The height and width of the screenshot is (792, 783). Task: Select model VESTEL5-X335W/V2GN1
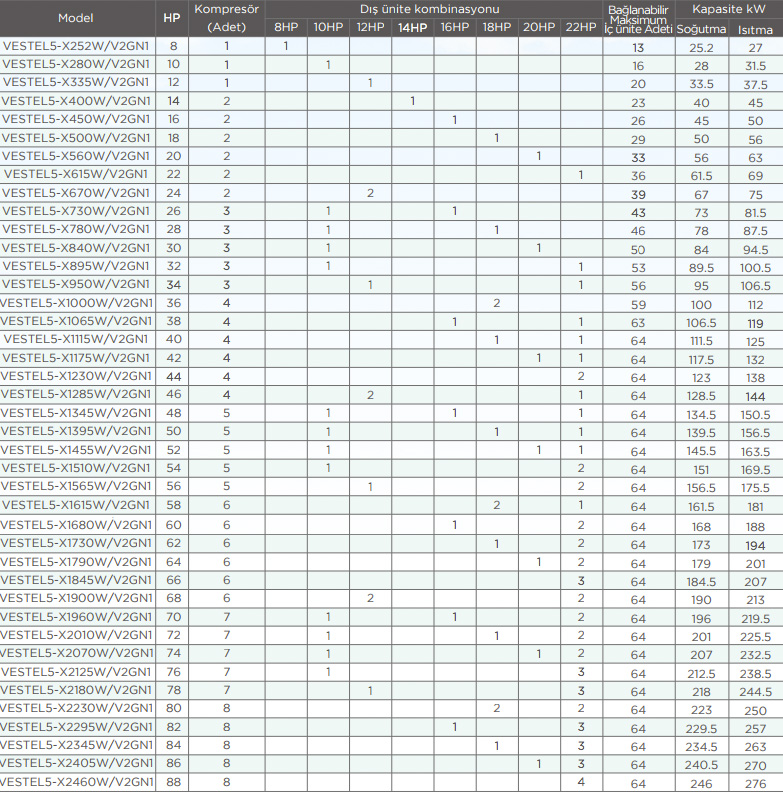76,82
